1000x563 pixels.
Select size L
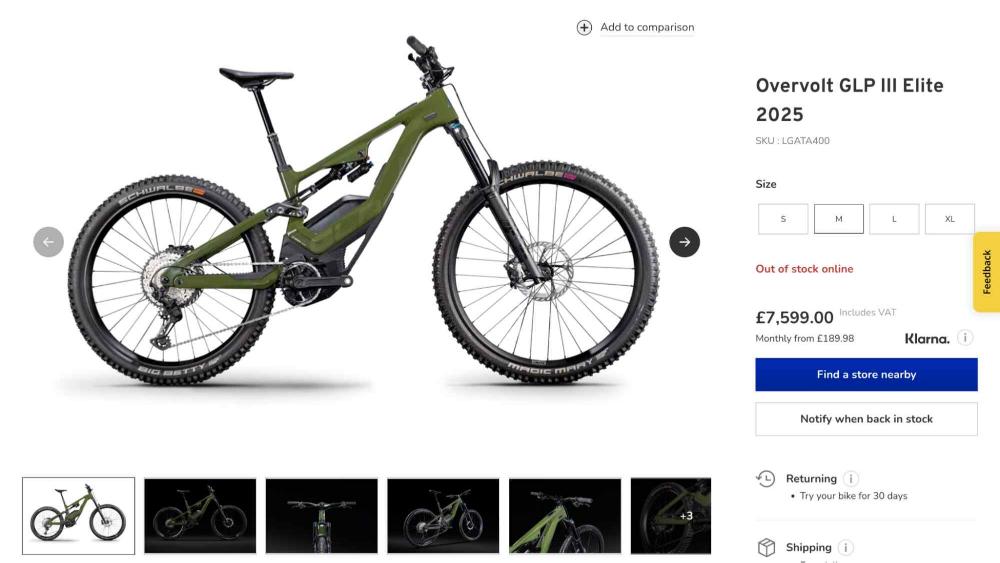click(894, 219)
